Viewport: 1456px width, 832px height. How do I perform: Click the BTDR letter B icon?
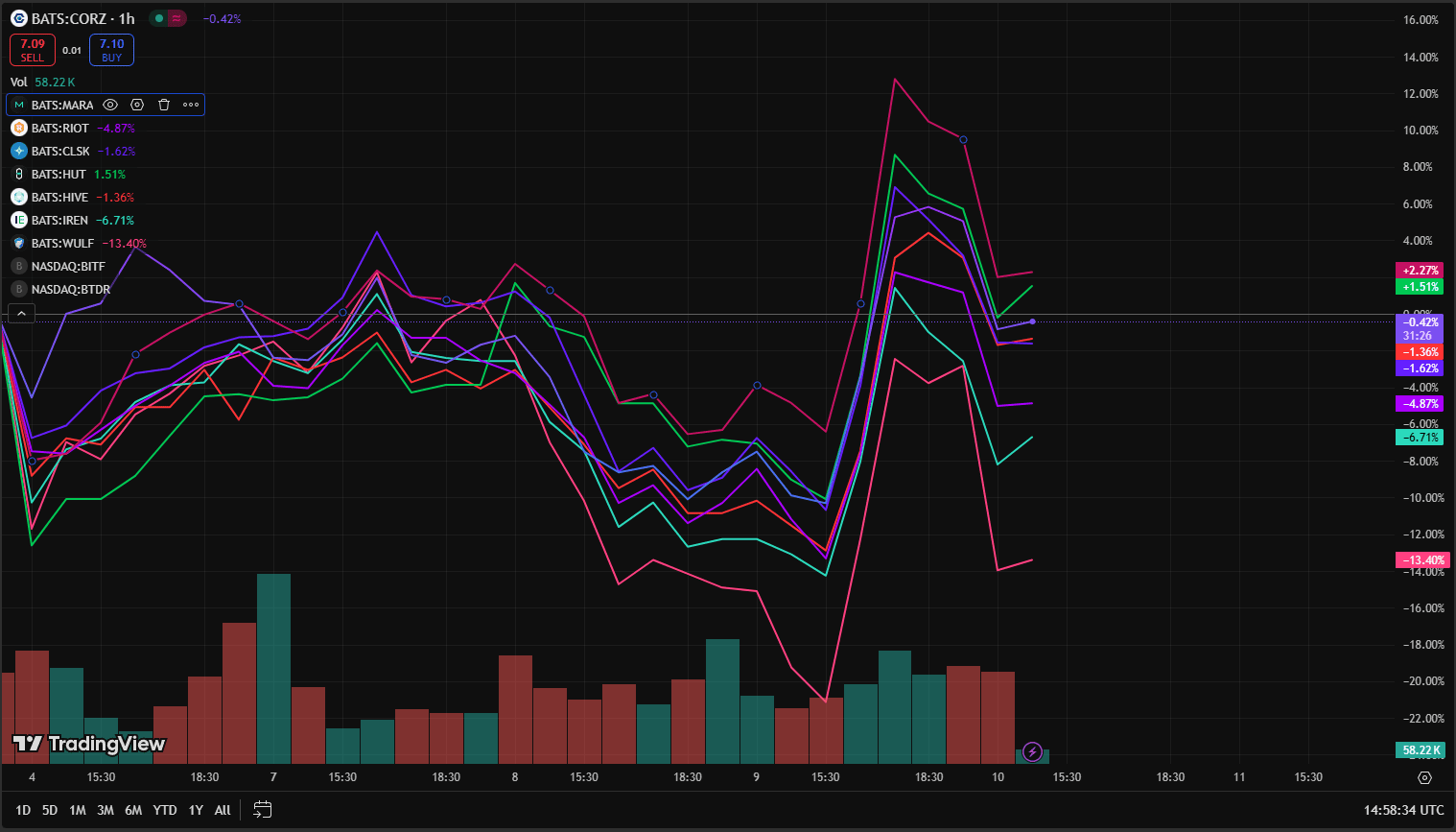click(18, 289)
